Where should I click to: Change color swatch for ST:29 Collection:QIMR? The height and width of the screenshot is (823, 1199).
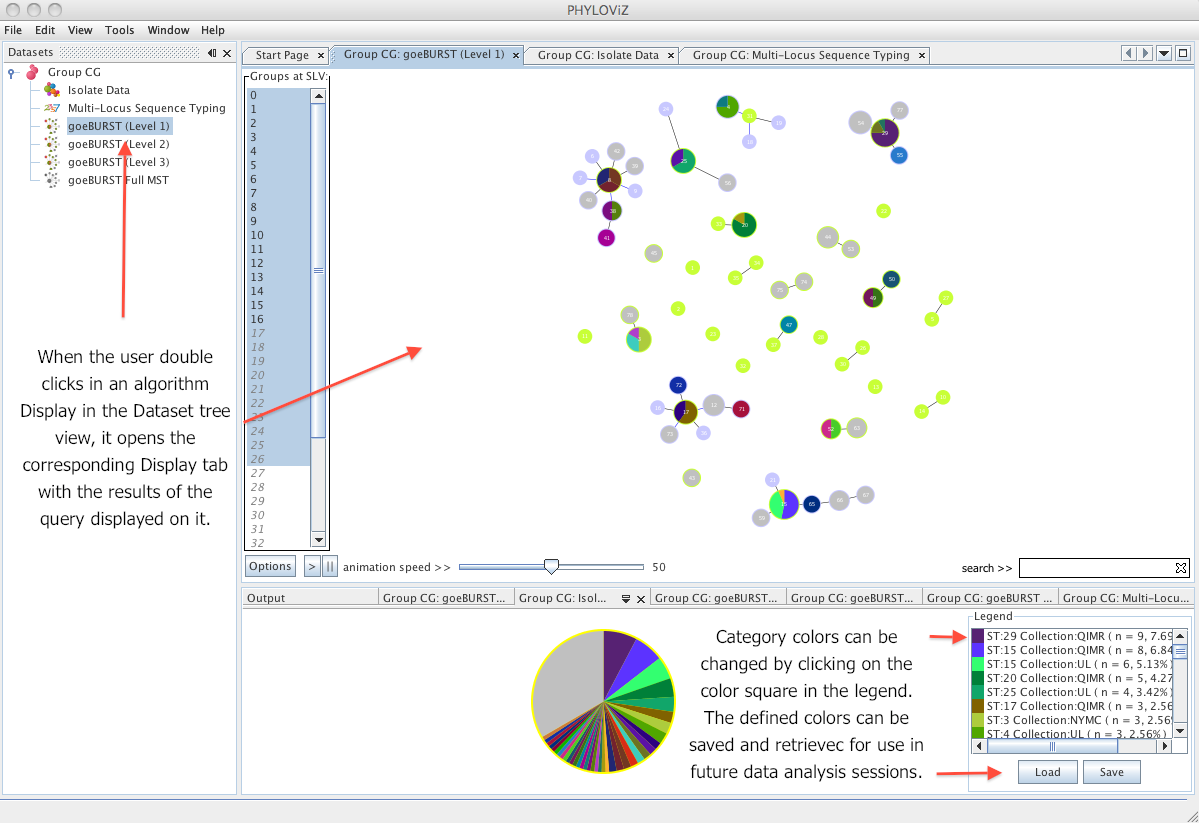point(978,636)
